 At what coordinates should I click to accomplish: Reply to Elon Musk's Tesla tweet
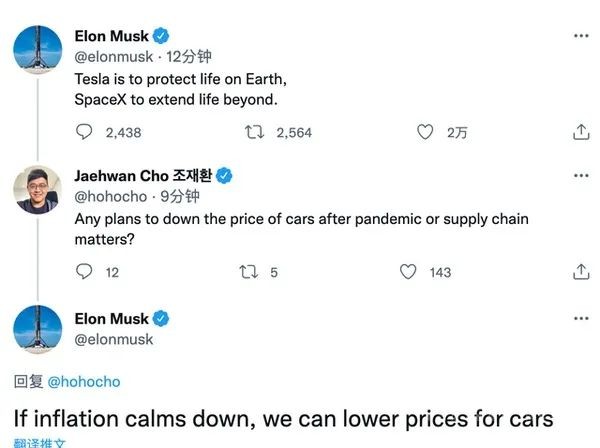(85, 132)
